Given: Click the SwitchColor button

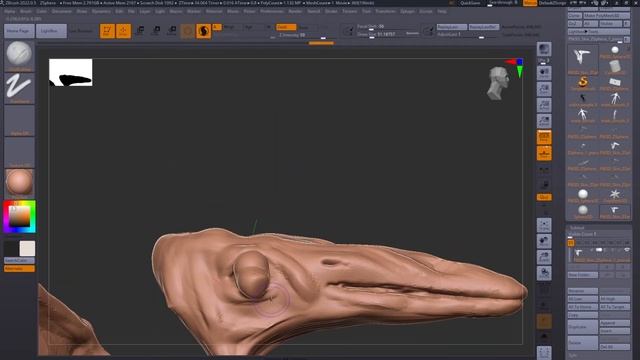Looking at the screenshot, I should (x=19, y=260).
